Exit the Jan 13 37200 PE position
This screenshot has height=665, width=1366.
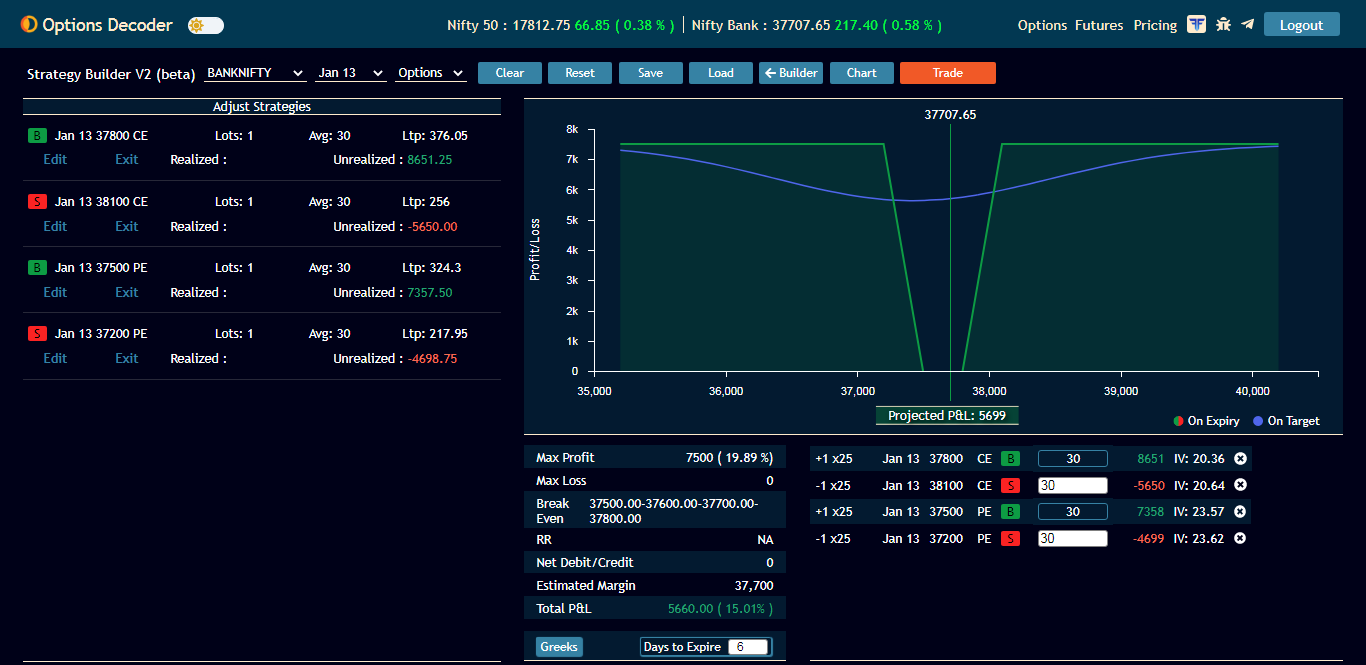(x=127, y=358)
